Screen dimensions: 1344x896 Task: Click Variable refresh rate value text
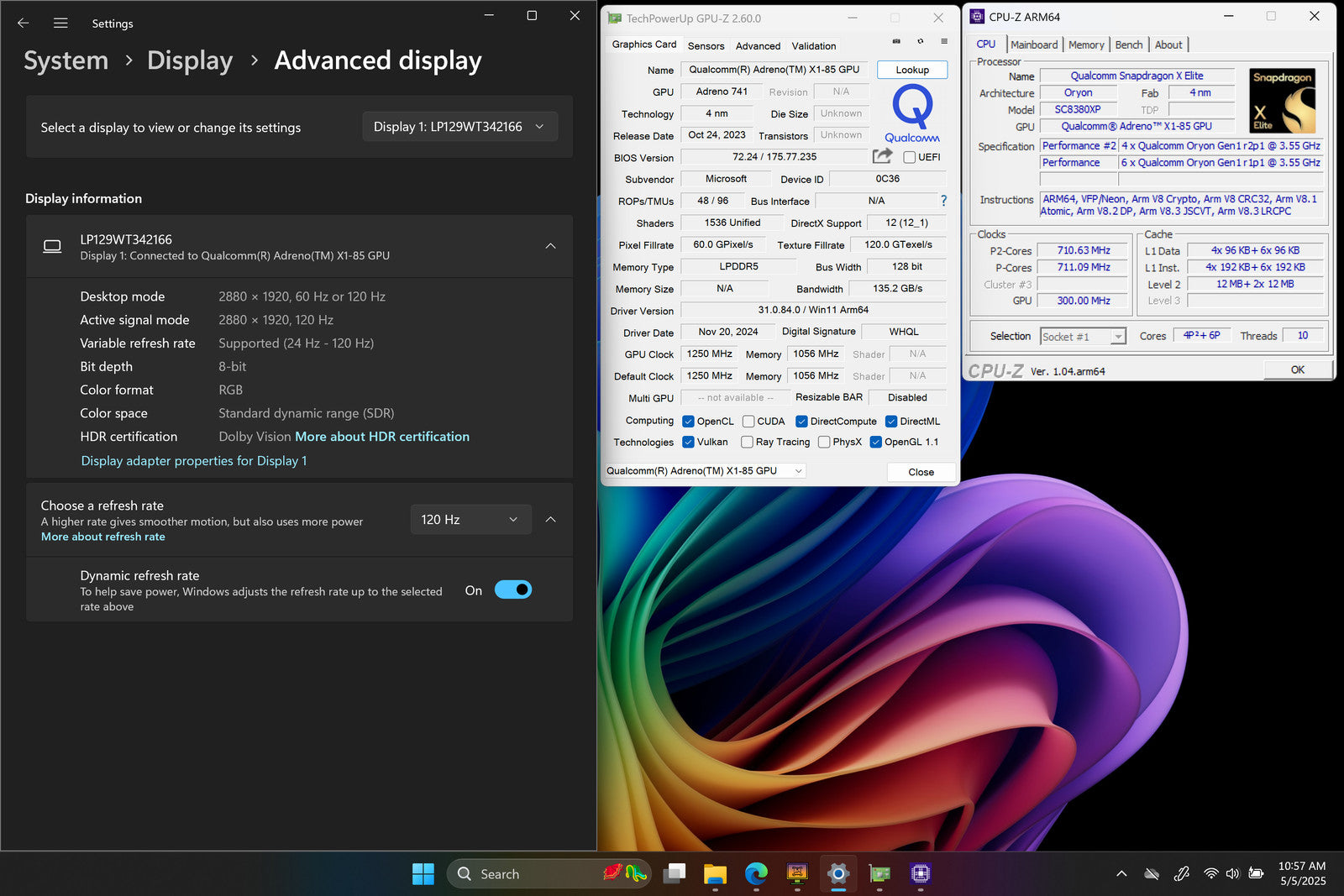point(297,343)
